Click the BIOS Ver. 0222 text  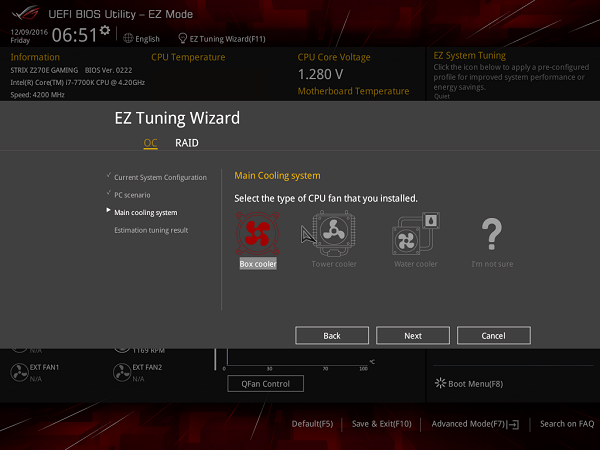point(108,70)
